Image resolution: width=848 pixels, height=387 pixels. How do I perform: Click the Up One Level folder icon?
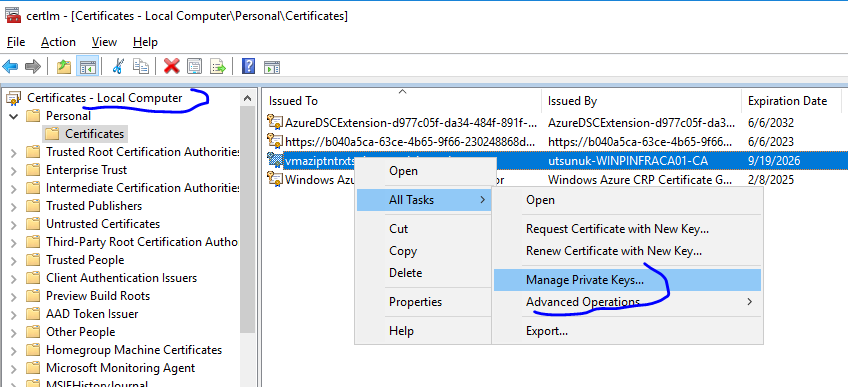pyautogui.click(x=64, y=66)
